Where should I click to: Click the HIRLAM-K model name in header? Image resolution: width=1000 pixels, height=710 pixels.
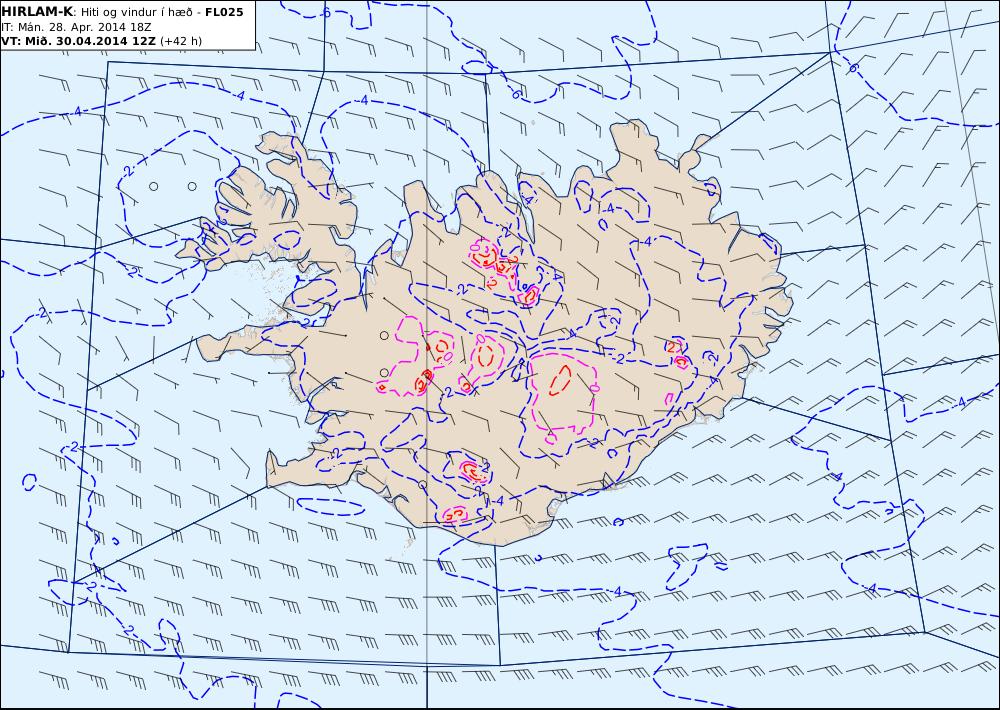click(38, 11)
